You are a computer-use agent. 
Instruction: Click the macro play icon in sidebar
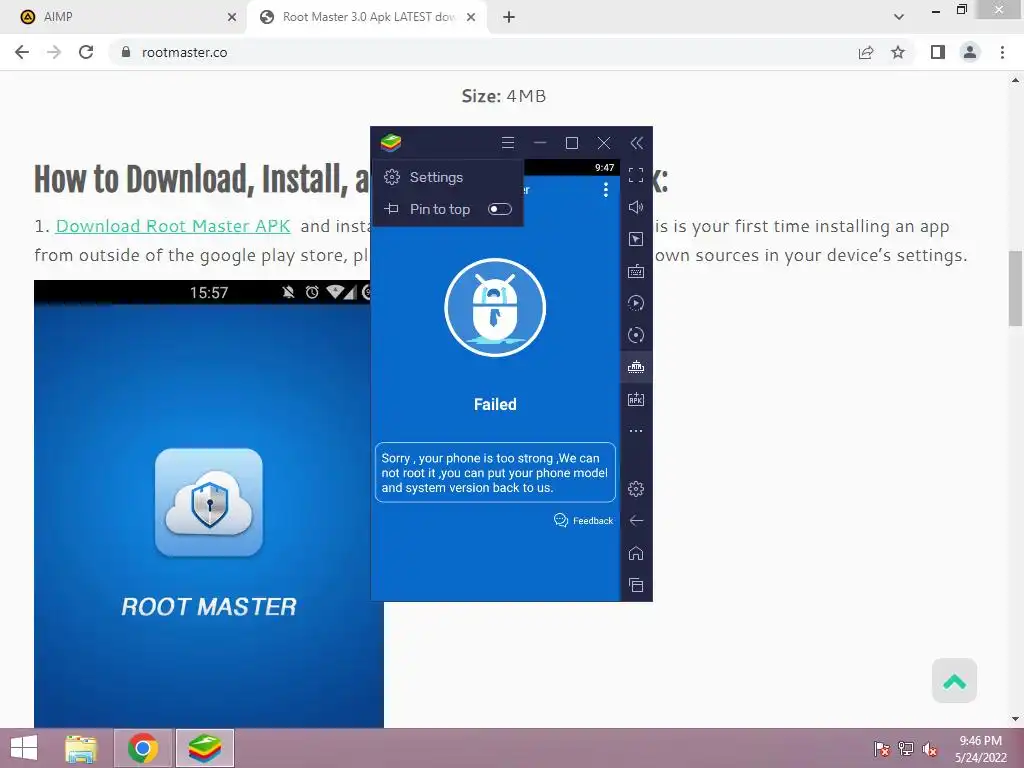coord(636,303)
